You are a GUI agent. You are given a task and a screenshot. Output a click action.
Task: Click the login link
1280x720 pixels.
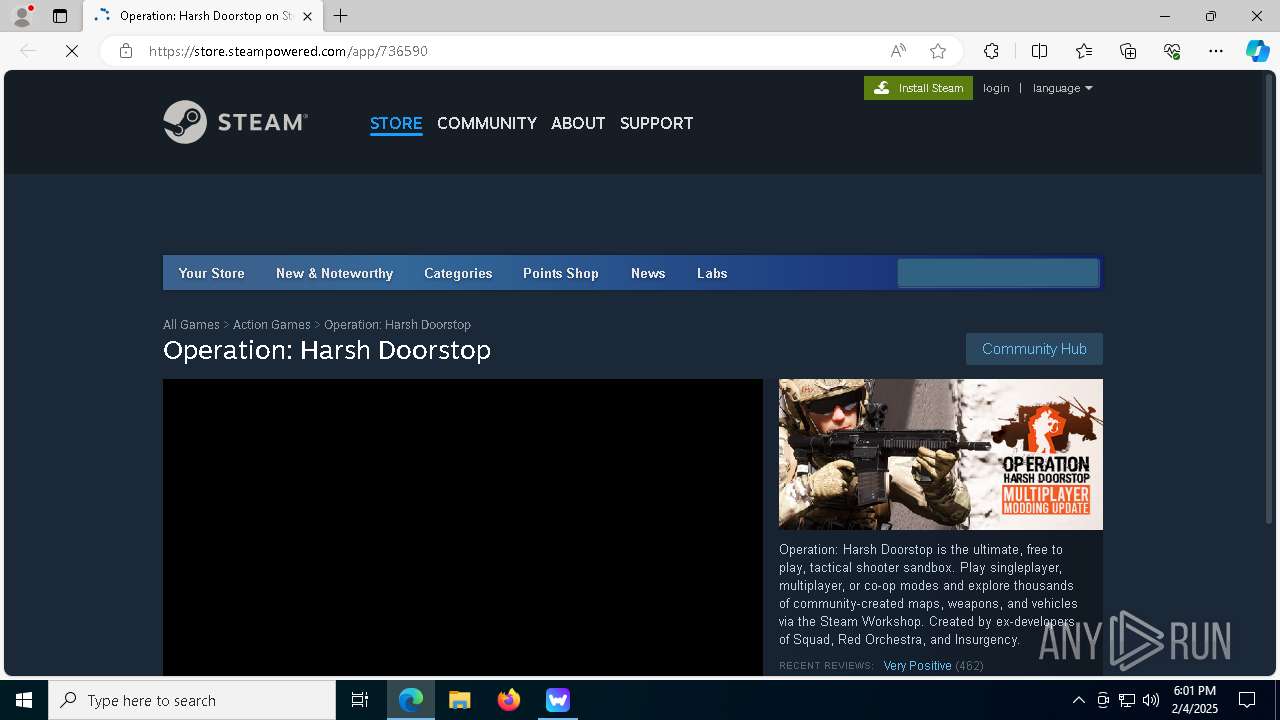(x=996, y=88)
